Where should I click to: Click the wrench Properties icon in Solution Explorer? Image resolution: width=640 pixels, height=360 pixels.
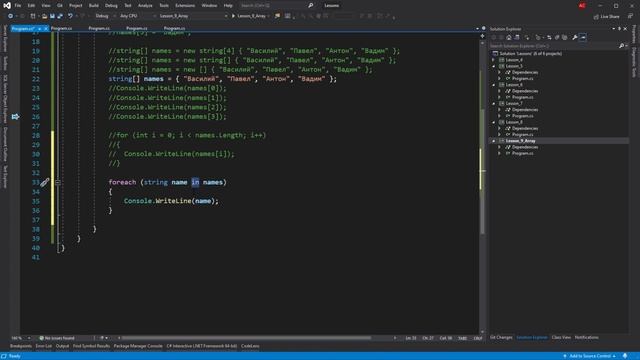[x=575, y=37]
